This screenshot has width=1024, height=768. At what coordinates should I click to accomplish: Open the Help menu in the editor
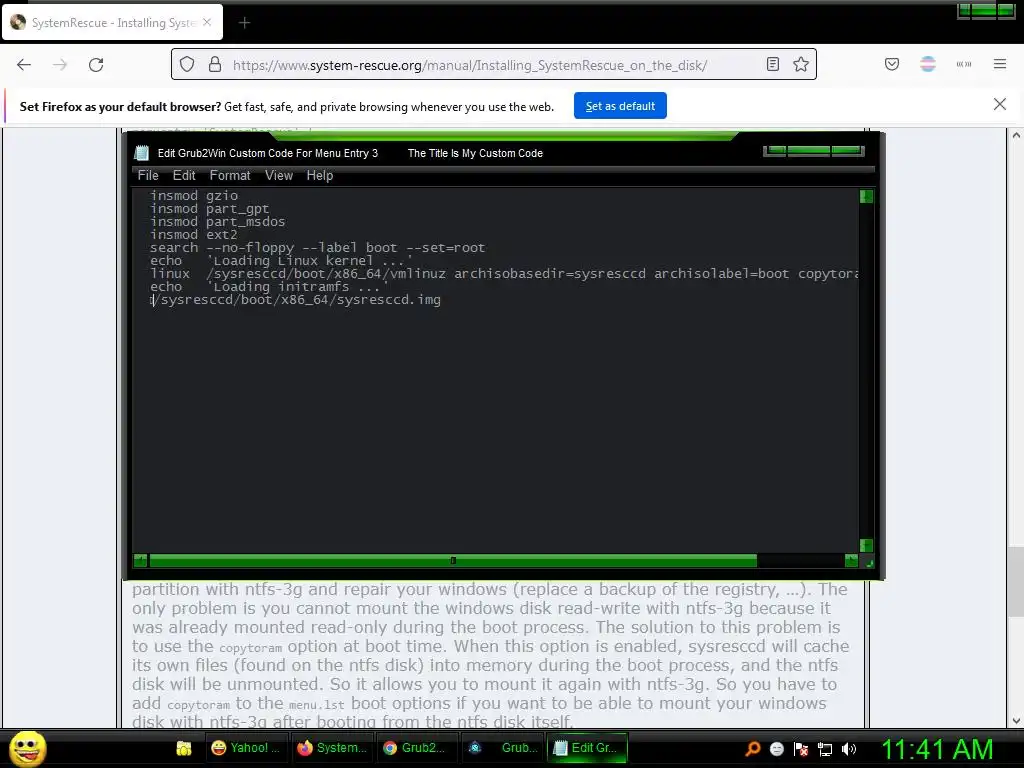320,176
